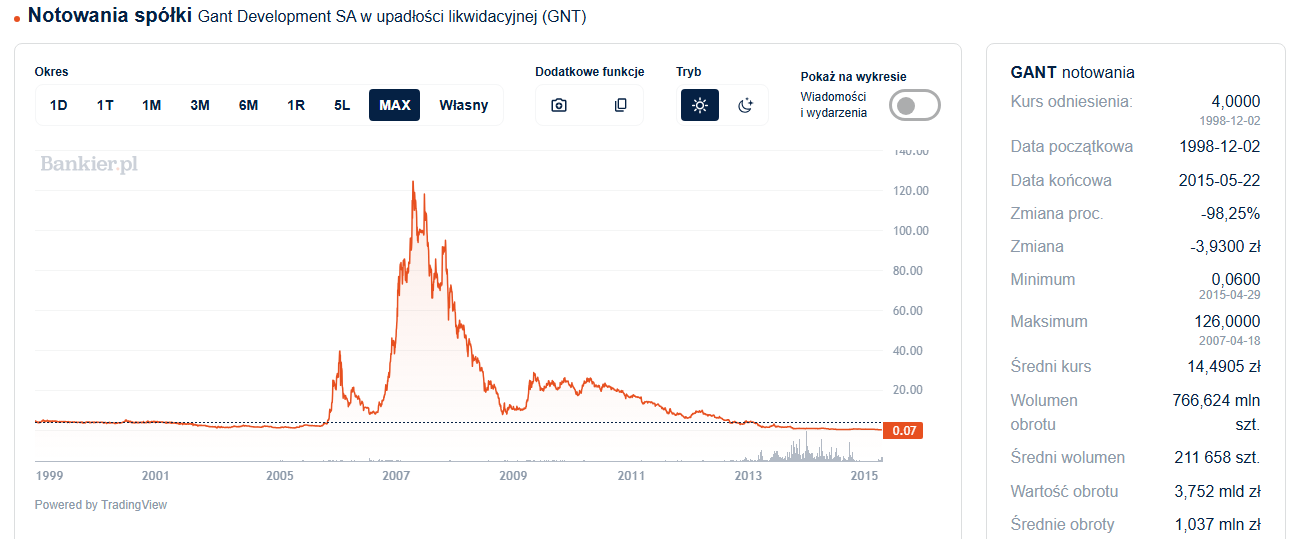
Task: Click the 2009 label on time axis
Action: (x=513, y=475)
